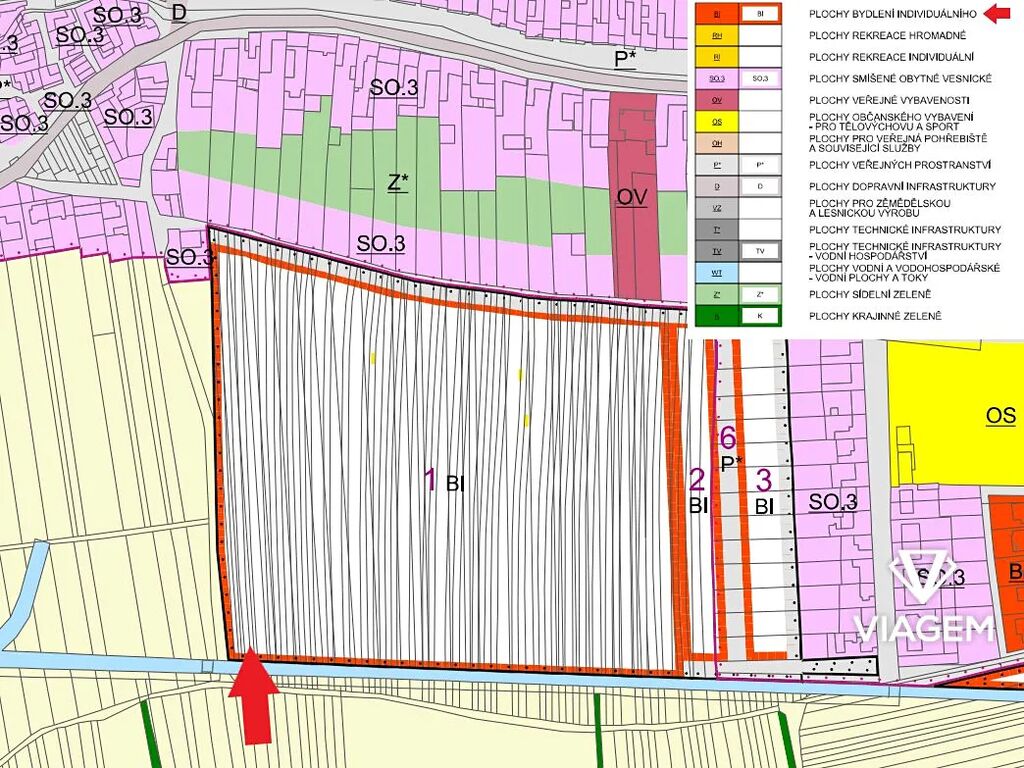Click the crimson OV legend swatch

click(717, 100)
